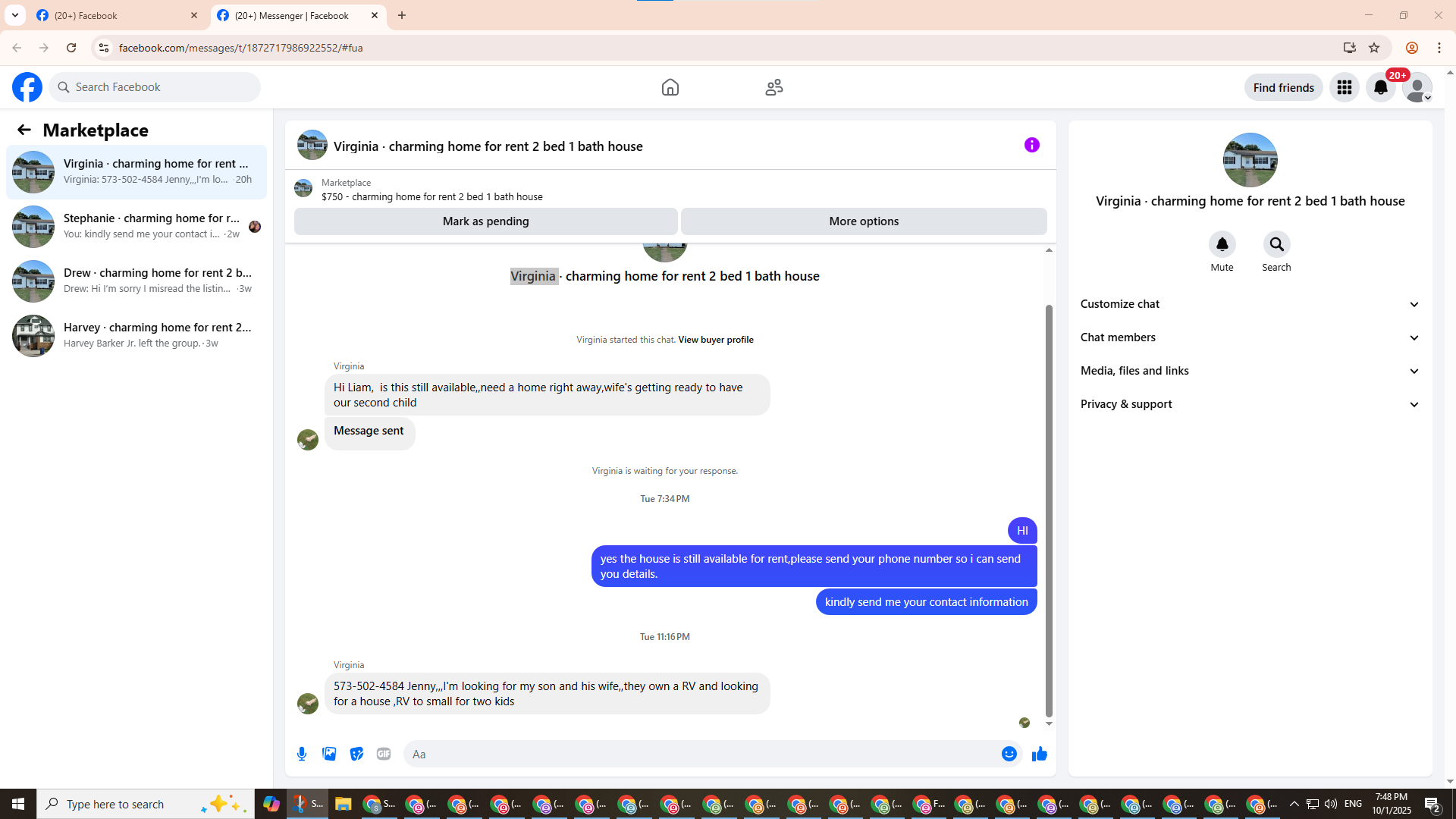
Task: Click More options button
Action: (x=864, y=221)
